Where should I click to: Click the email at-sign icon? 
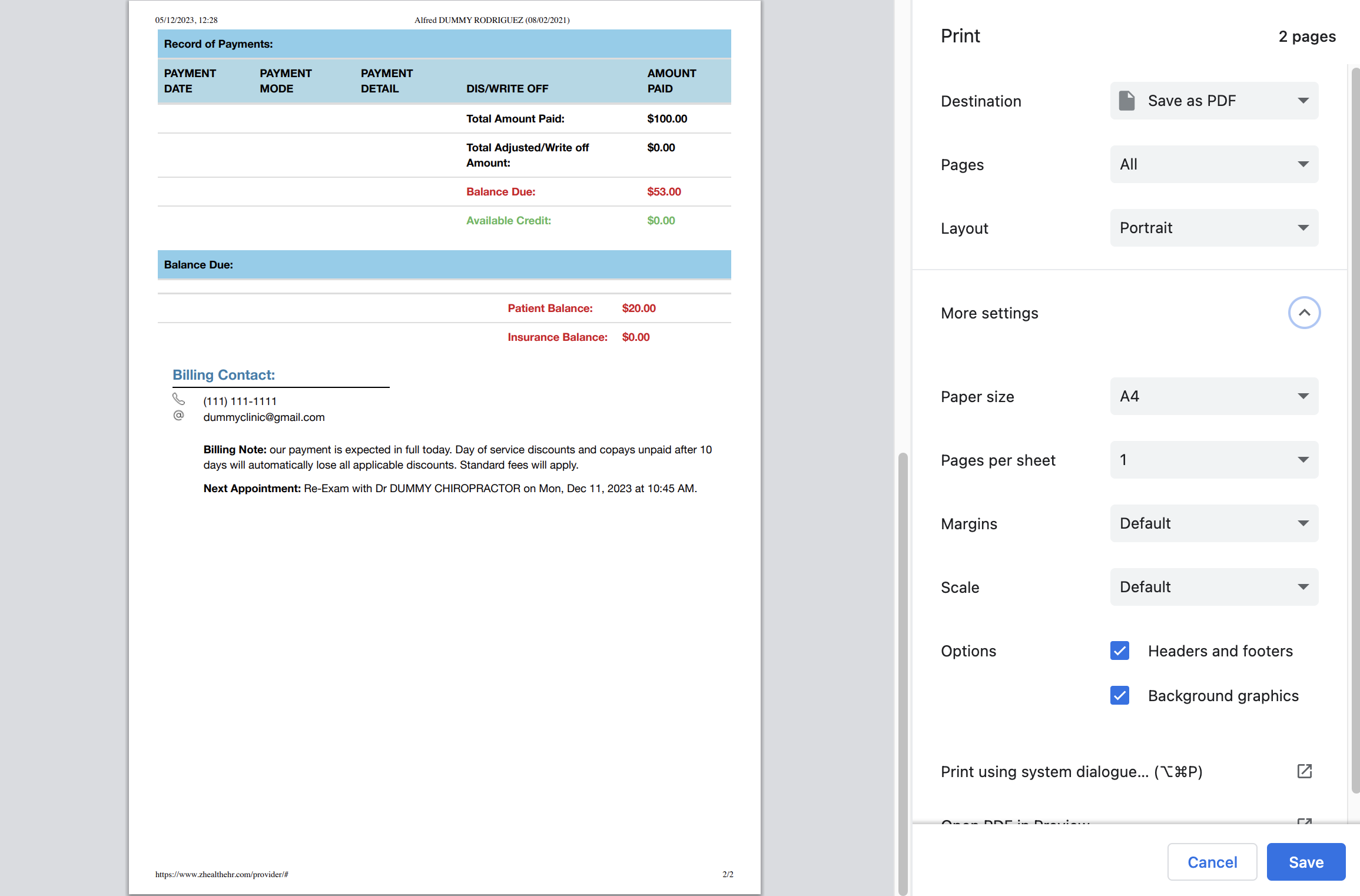pyautogui.click(x=178, y=416)
